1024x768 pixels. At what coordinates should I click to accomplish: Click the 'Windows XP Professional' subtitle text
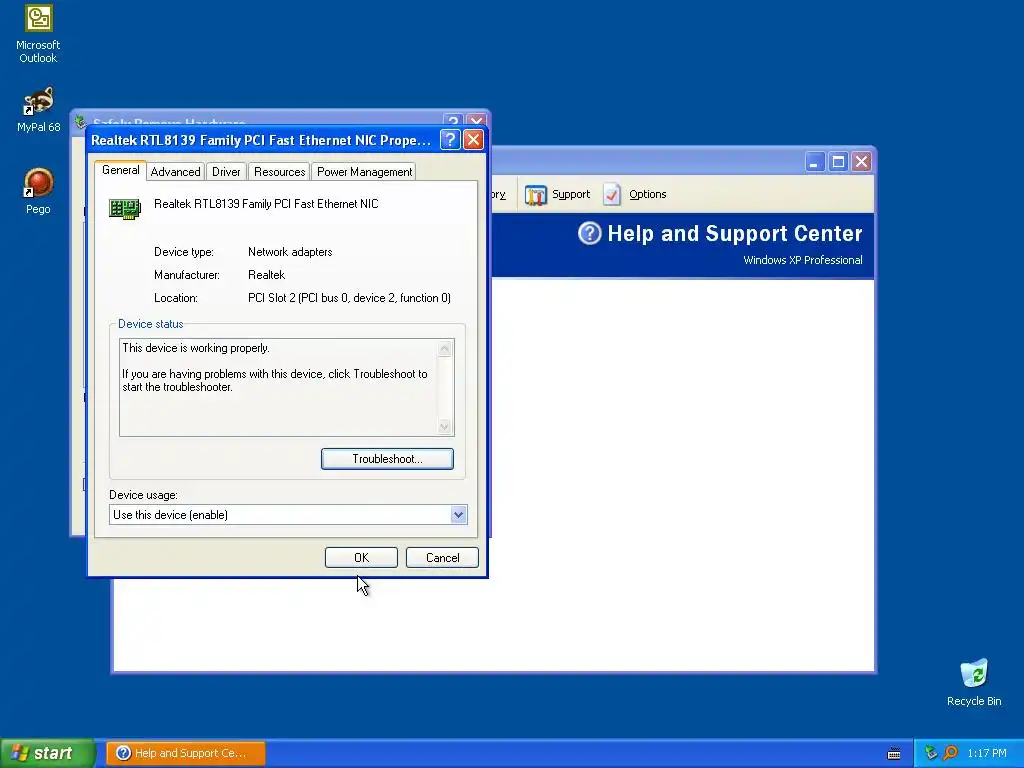click(803, 260)
